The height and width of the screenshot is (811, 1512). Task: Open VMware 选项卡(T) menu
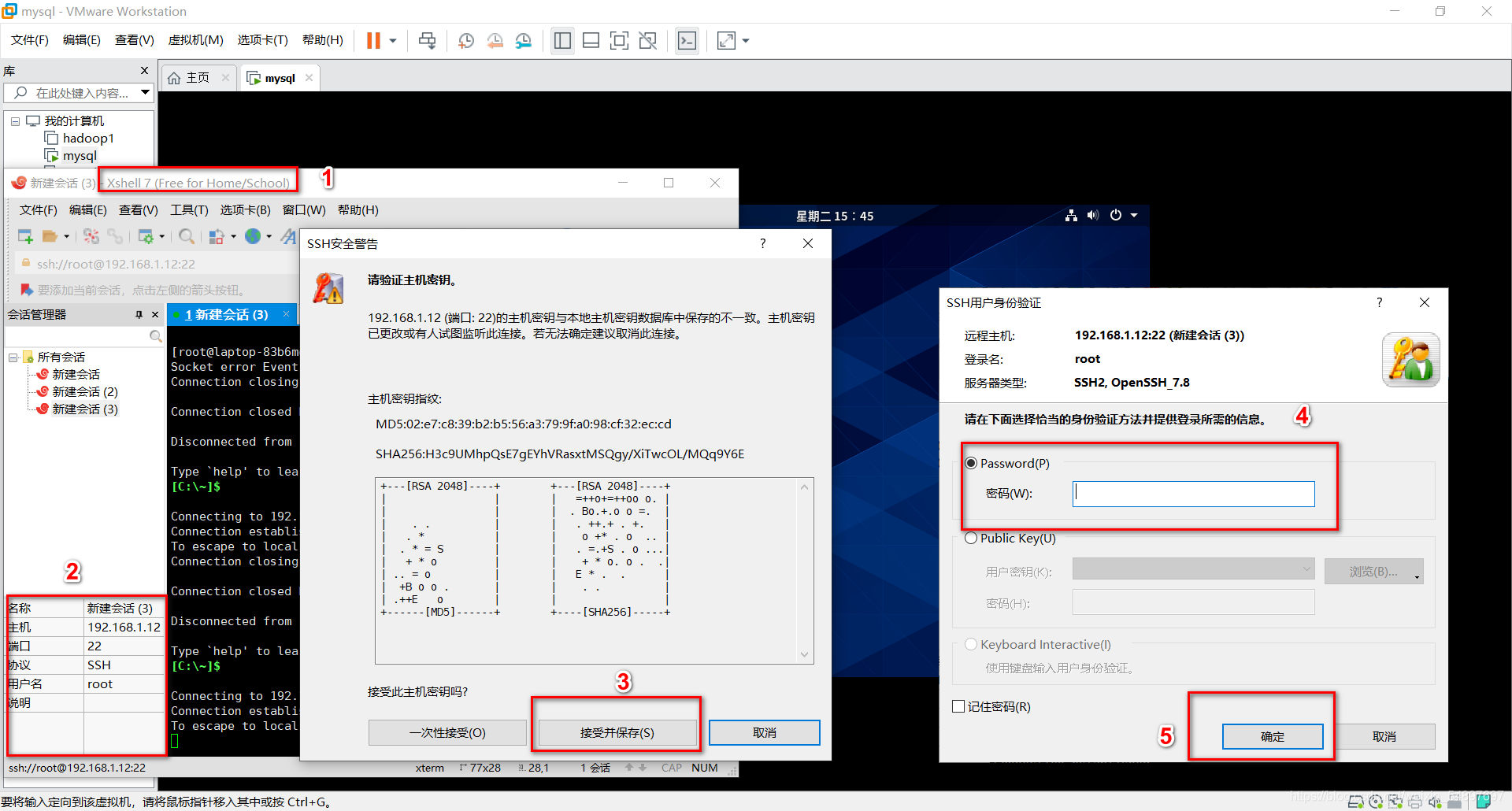coord(262,40)
